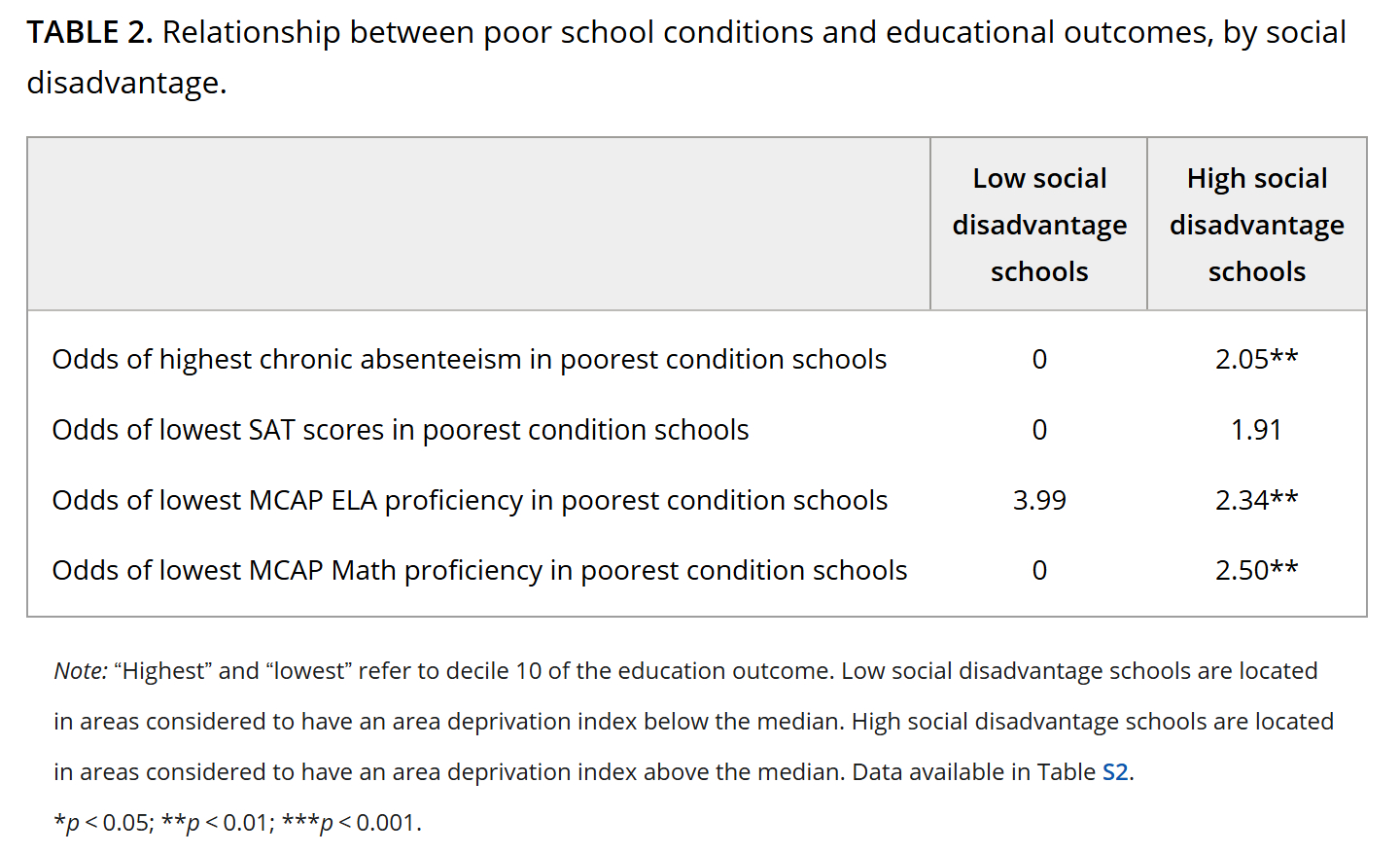Click the TABLE 2 caption title
Screen dimensions: 1400x854
pos(89,33)
